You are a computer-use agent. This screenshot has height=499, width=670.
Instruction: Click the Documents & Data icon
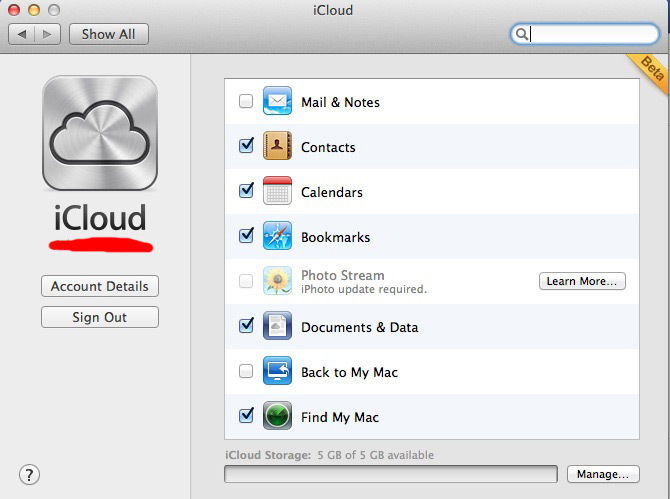click(x=277, y=327)
